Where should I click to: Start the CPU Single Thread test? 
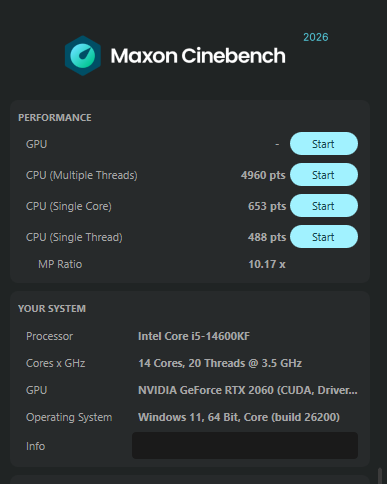(x=324, y=237)
